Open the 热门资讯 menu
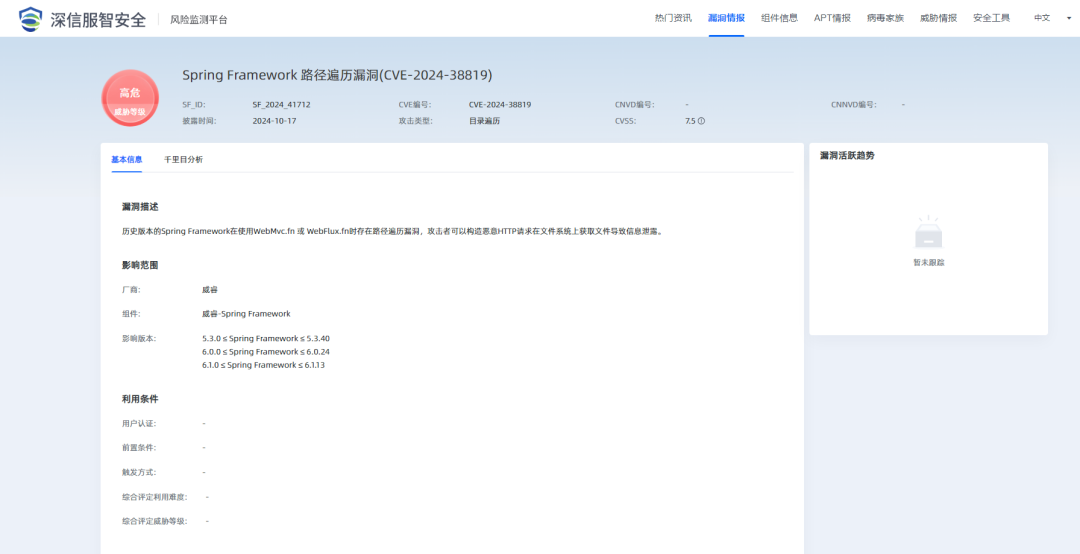 pyautogui.click(x=673, y=18)
